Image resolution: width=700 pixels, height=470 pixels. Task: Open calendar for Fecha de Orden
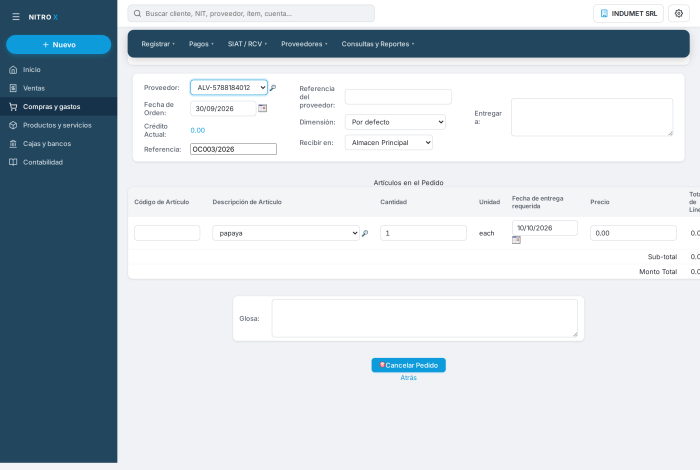click(262, 108)
